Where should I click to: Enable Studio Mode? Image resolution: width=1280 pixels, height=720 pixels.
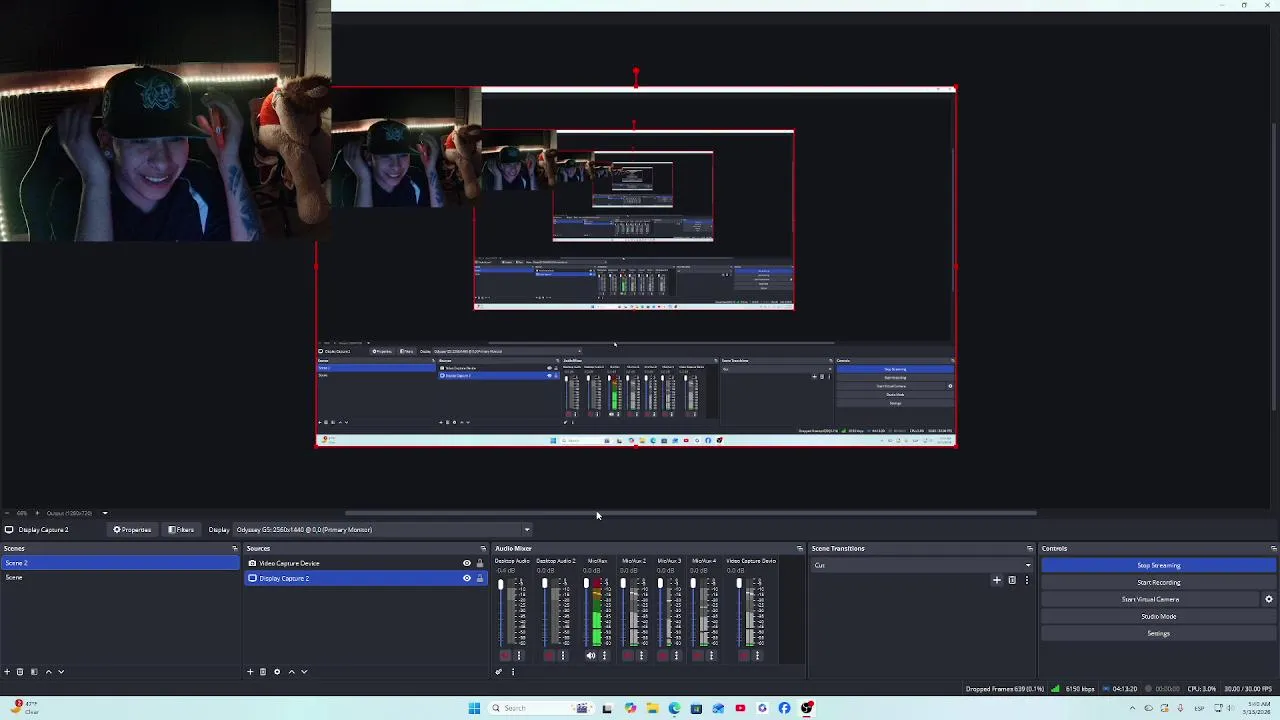(1158, 616)
